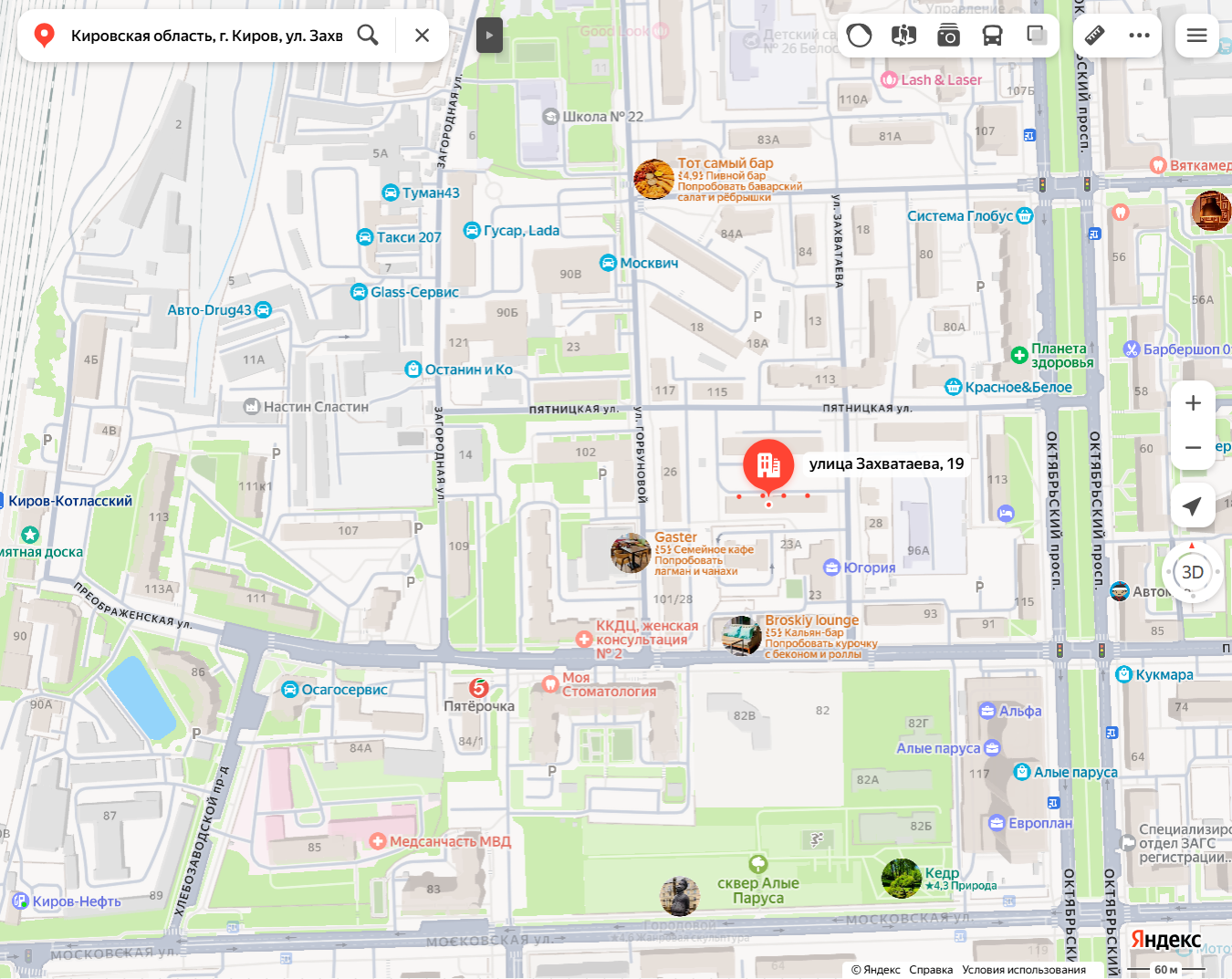Show public transport layer bus icon
Image resolution: width=1232 pixels, height=979 pixels.
(992, 36)
